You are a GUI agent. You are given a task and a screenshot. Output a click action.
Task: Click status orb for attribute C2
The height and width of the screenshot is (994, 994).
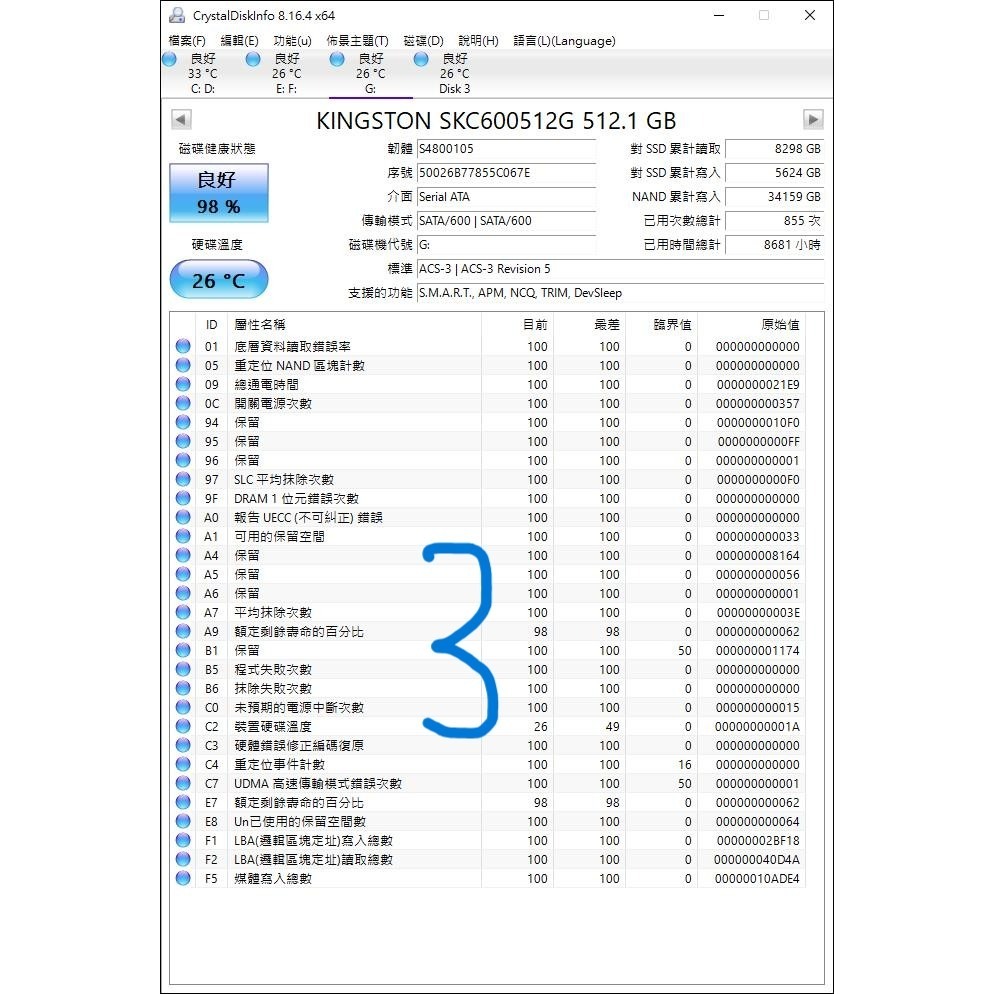click(183, 726)
